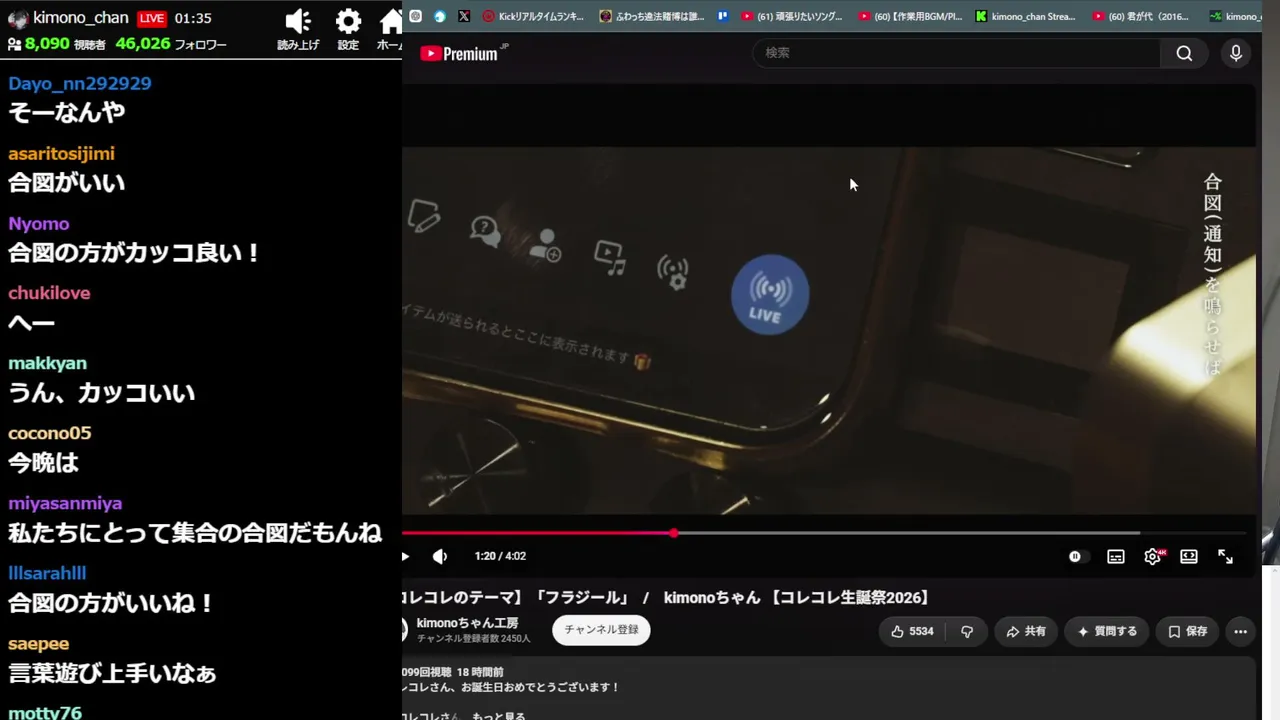Select the X (Twitter) pinned browser tab
Viewport: 1280px width, 720px height.
(464, 16)
